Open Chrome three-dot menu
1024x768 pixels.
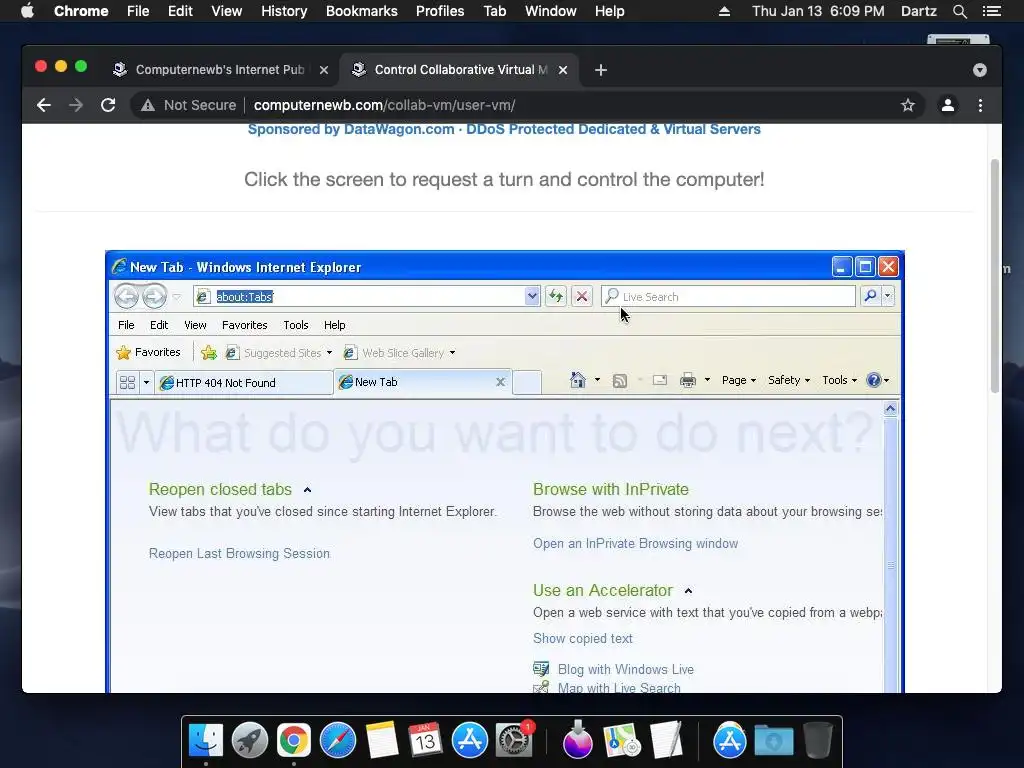click(x=980, y=105)
